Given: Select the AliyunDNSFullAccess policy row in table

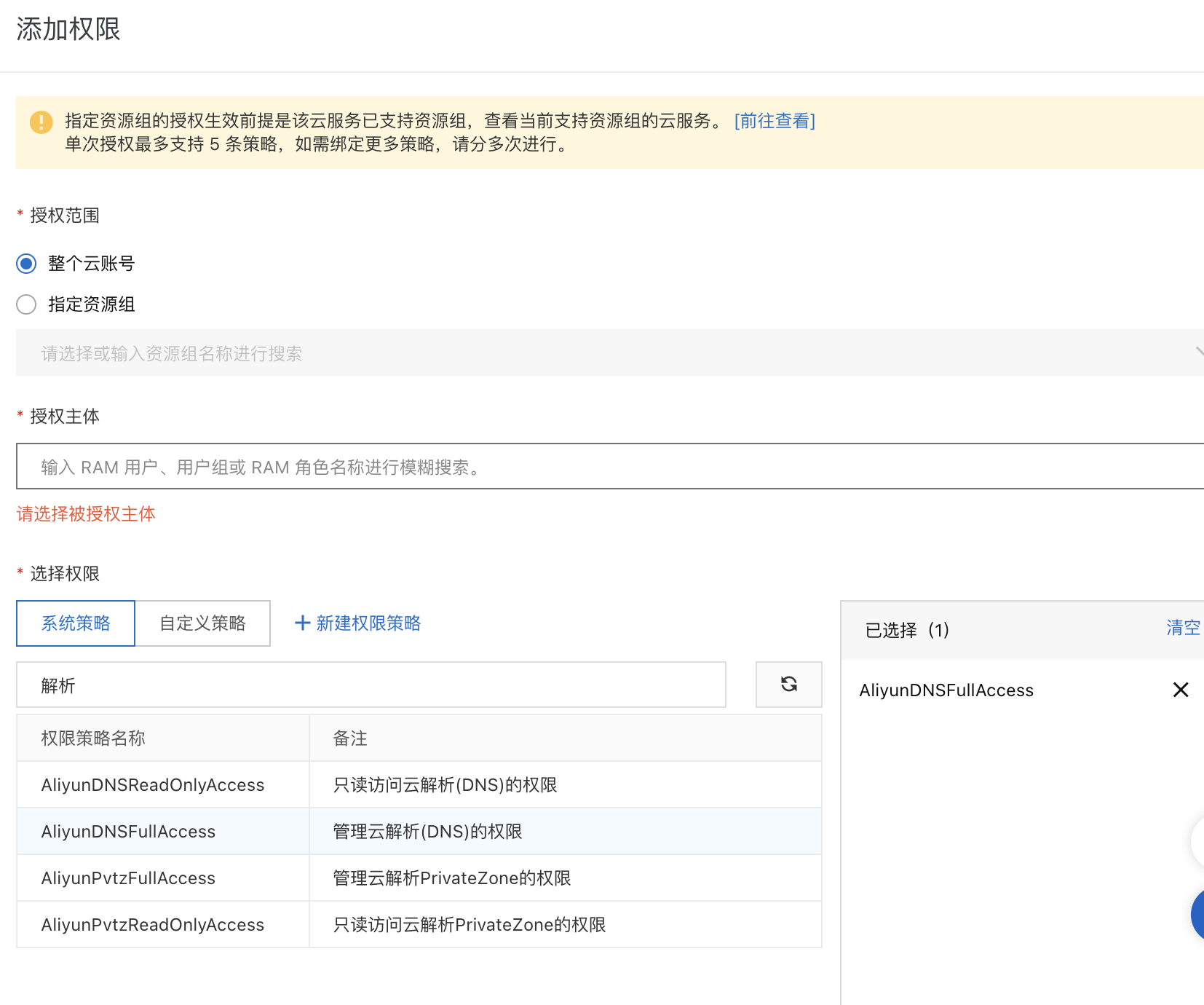Looking at the screenshot, I should (419, 831).
